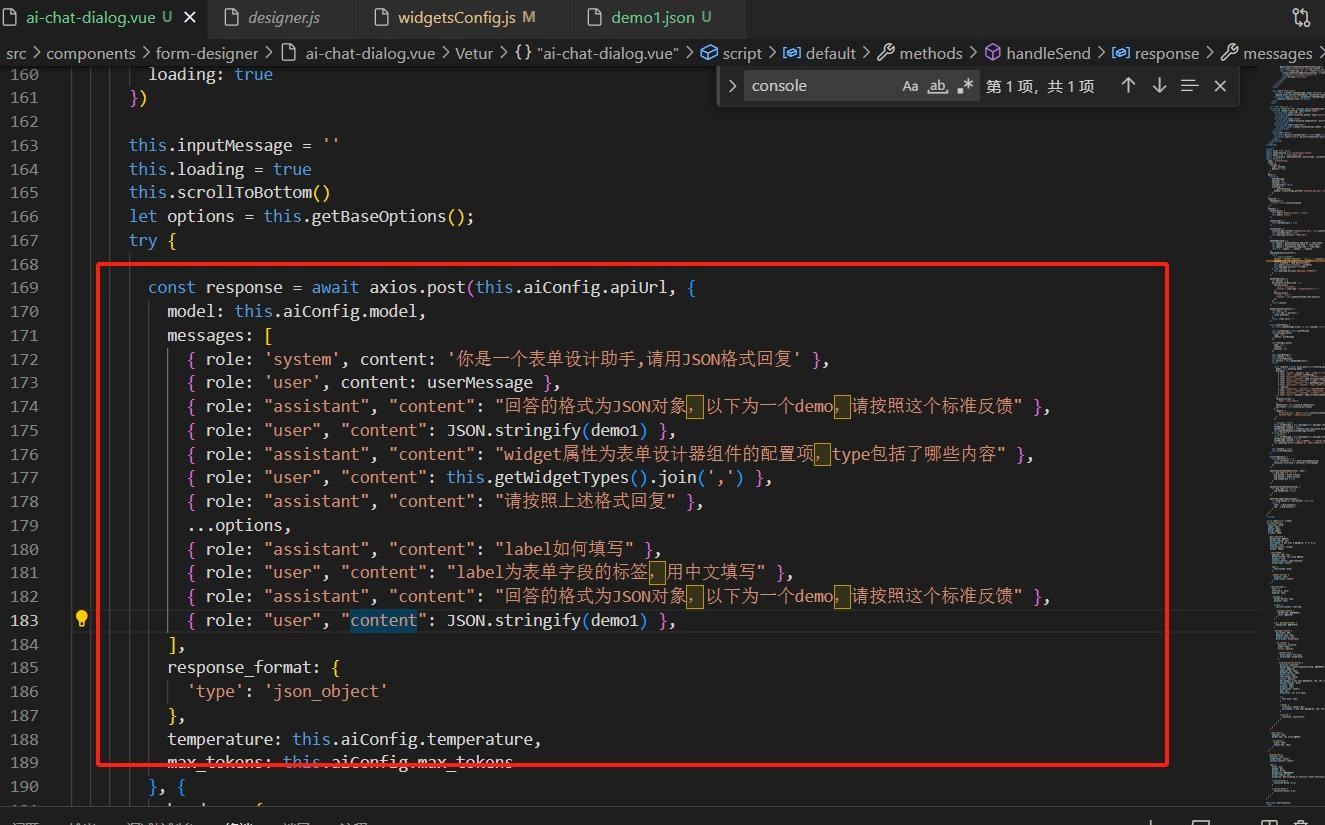The image size is (1325, 825).
Task: Click 'this.aiConfig.temperature' on line 188
Action: tap(413, 739)
